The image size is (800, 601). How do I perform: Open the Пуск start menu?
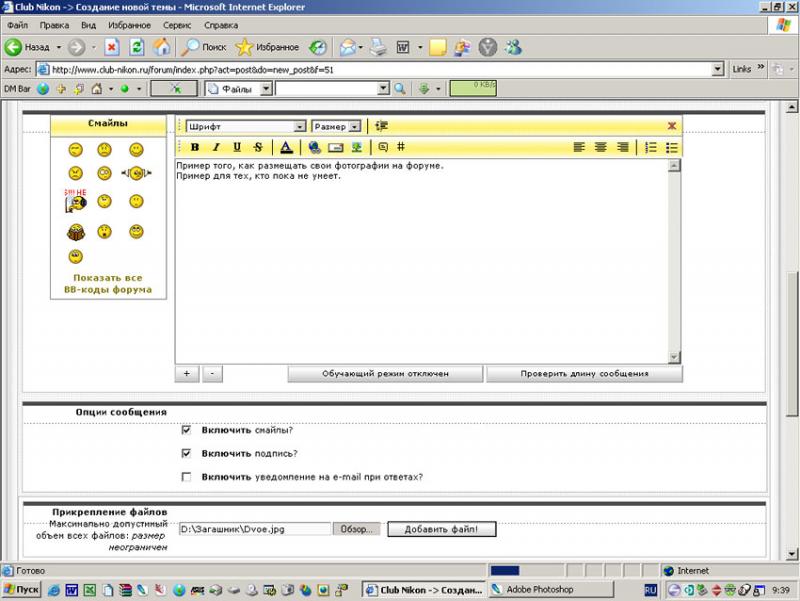point(21,590)
